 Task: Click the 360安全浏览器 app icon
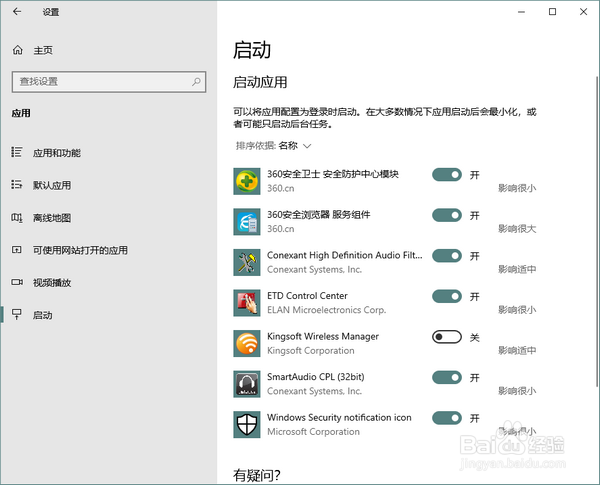pos(247,222)
